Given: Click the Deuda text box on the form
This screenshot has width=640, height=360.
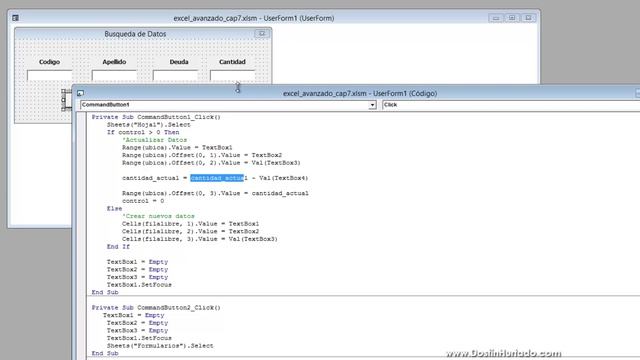Looking at the screenshot, I should coord(175,76).
